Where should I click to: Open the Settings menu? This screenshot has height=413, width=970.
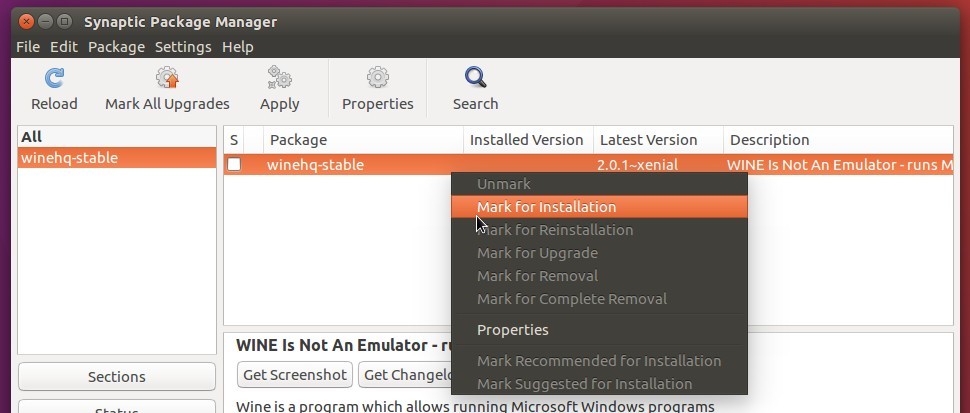coord(183,47)
